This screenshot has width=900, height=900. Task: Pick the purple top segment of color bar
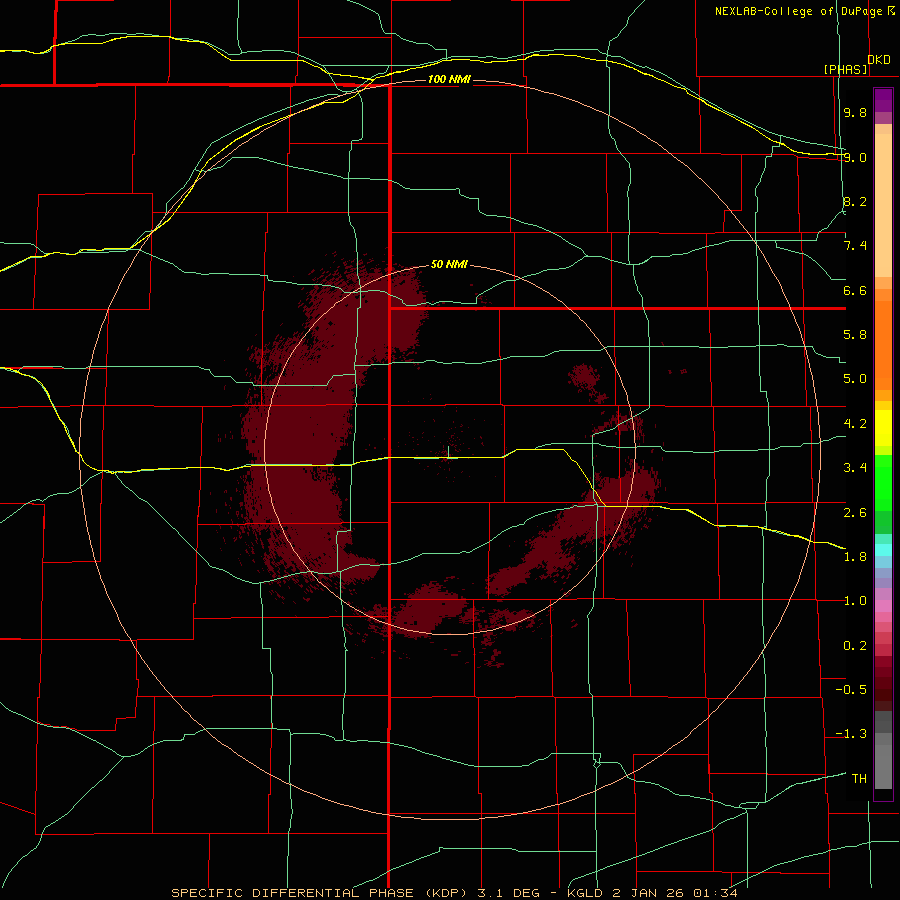pos(883,100)
